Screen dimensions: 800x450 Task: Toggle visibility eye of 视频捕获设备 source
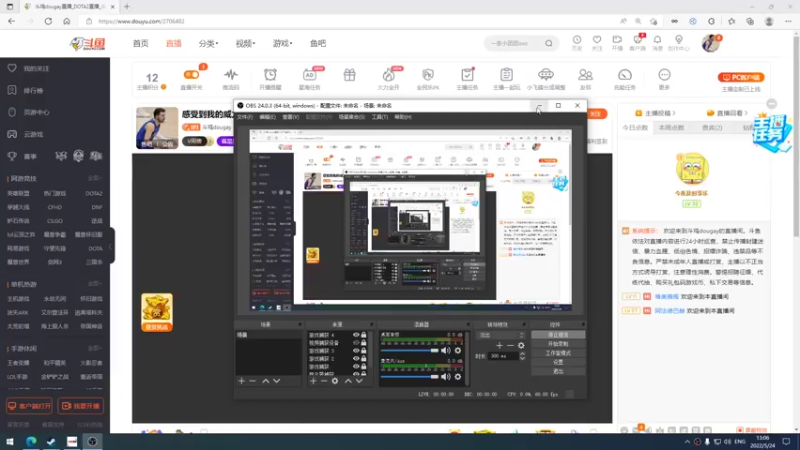coord(356,343)
